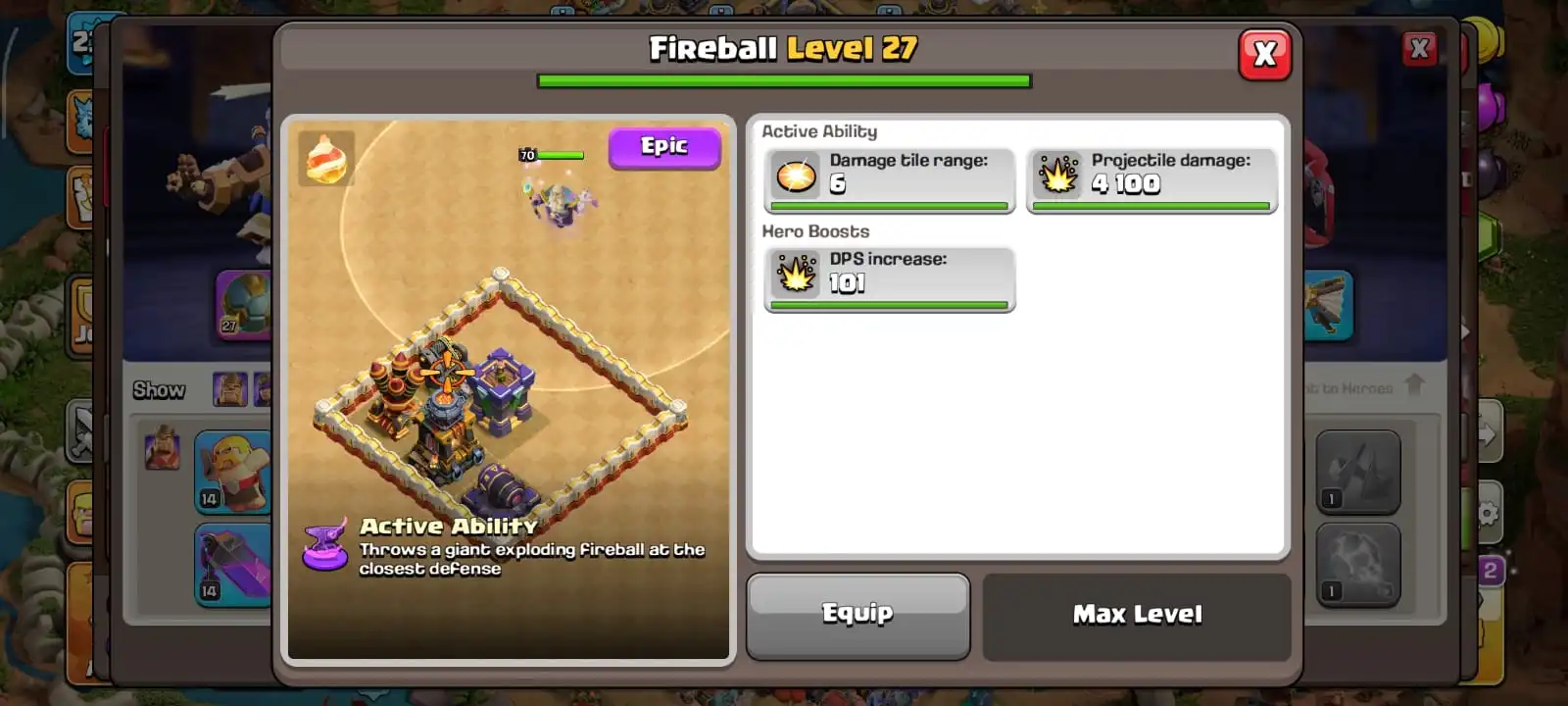Click the DPS increase 101 stat
Screen dimensions: 1568x706
(x=890, y=279)
